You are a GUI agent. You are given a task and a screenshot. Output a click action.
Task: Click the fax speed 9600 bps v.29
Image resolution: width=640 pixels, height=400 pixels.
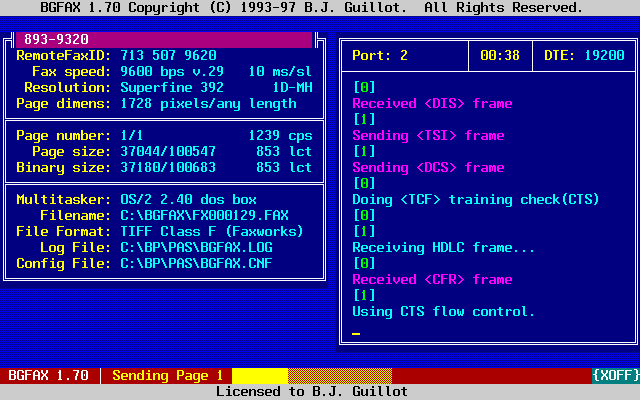pos(172,71)
